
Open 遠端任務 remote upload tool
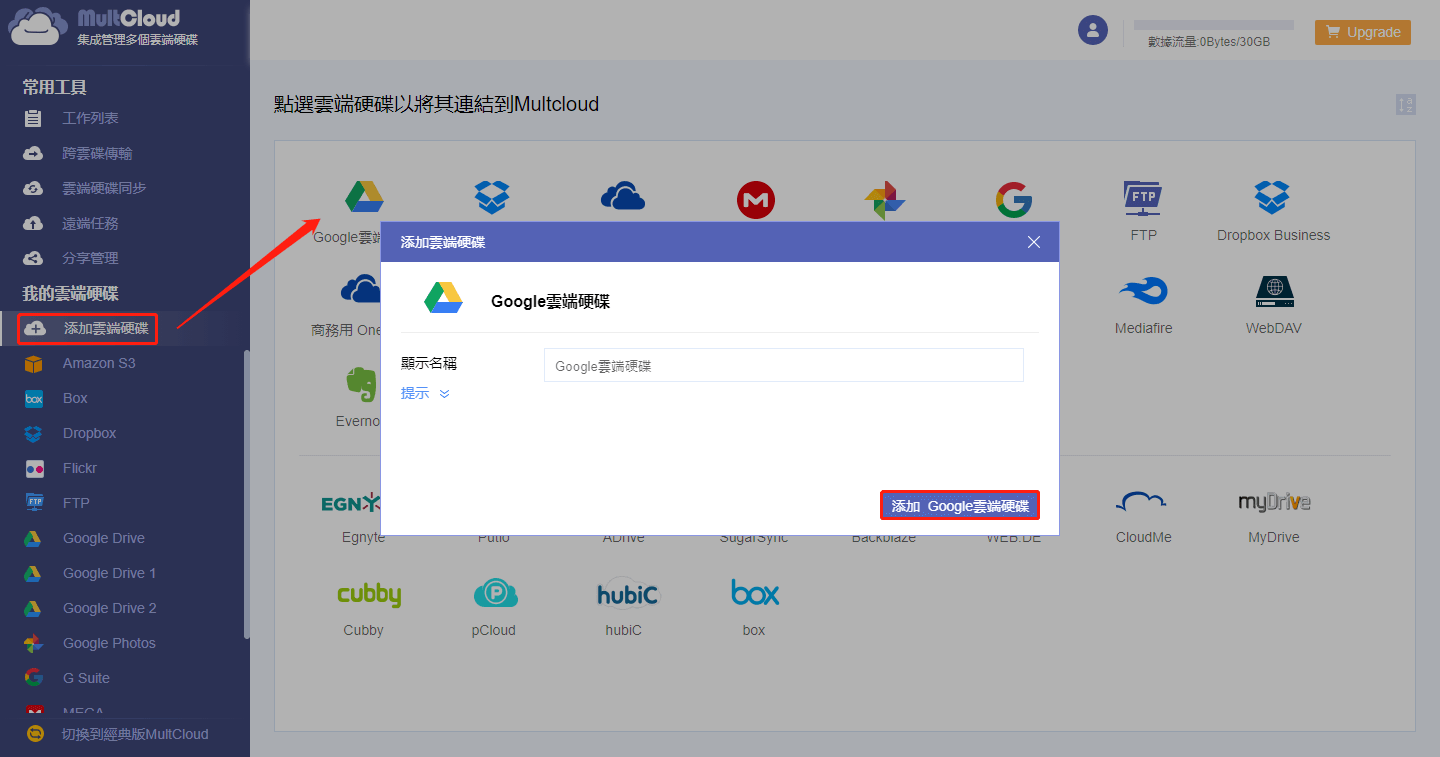[90, 223]
